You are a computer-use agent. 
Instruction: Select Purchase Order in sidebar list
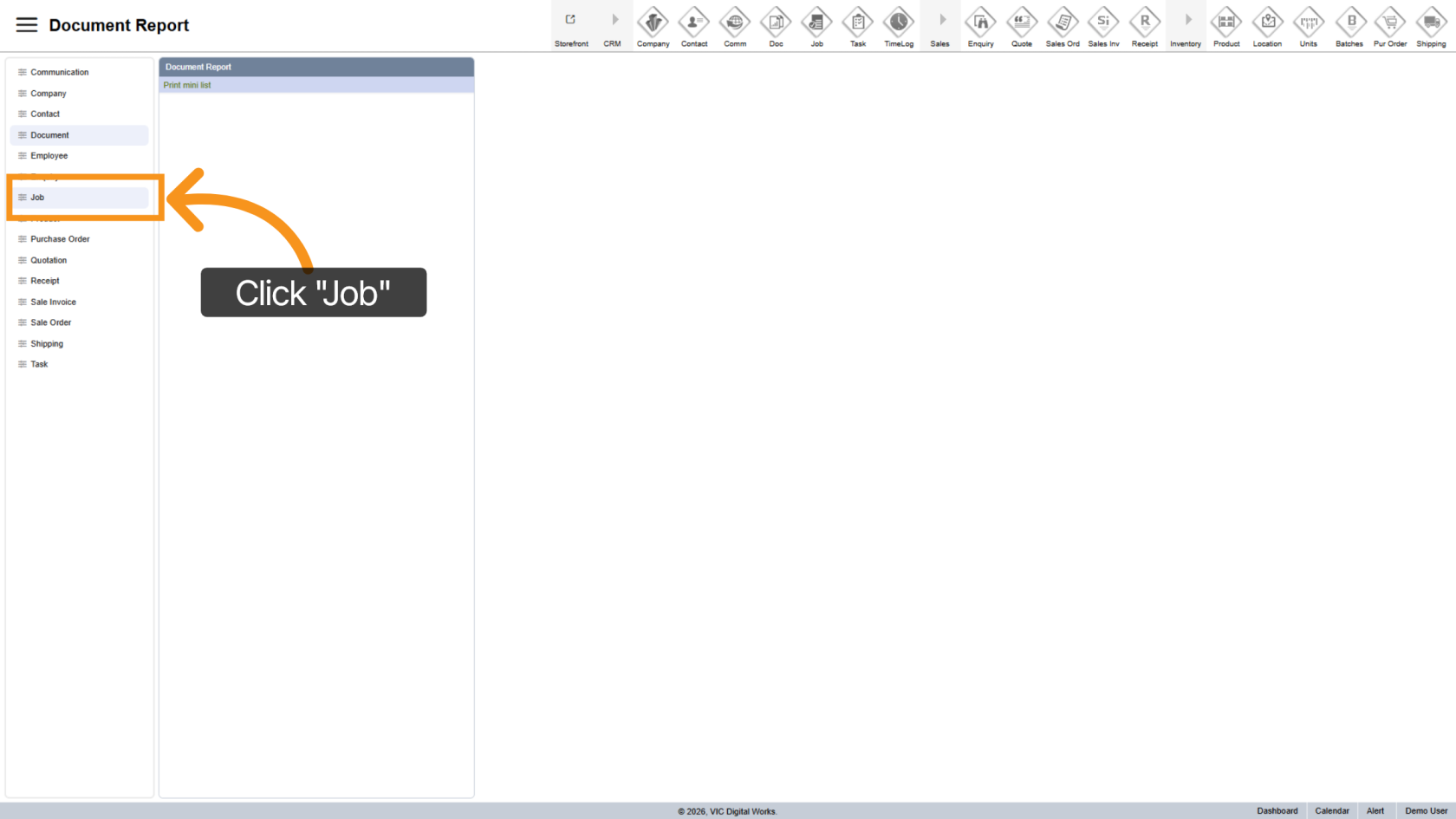(x=60, y=239)
